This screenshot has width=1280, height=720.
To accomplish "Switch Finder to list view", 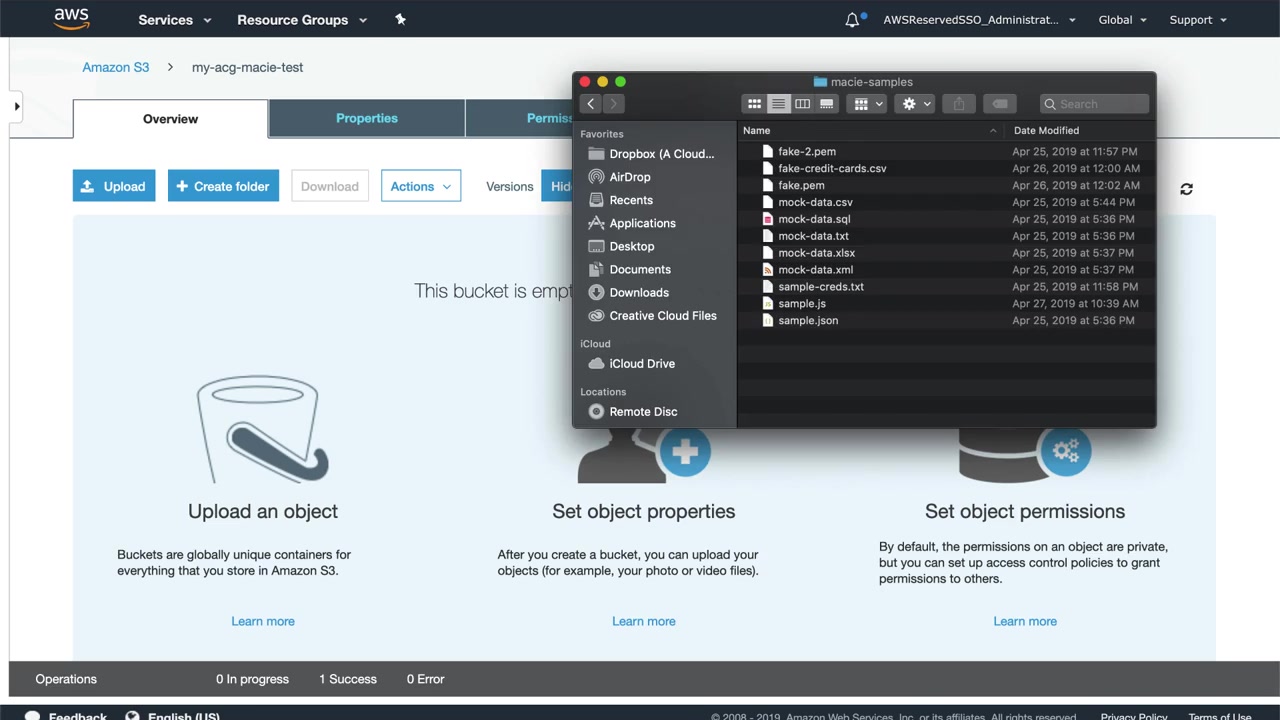I will 778,104.
